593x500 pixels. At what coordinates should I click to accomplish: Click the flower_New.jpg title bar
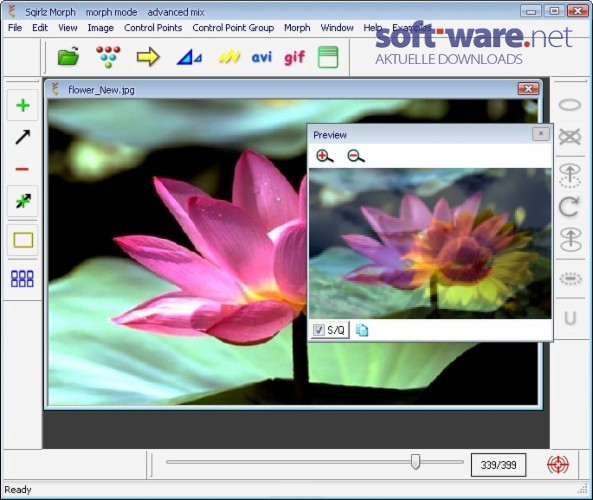(x=292, y=90)
